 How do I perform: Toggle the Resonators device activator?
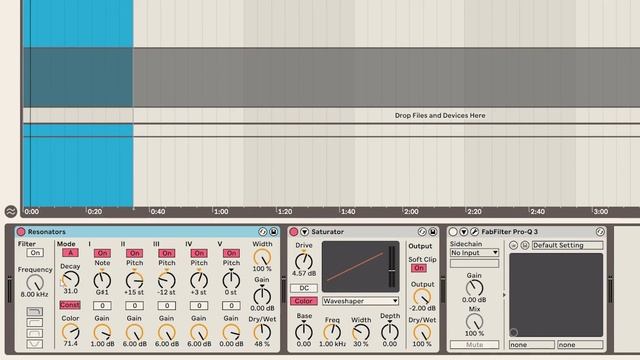pyautogui.click(x=21, y=232)
